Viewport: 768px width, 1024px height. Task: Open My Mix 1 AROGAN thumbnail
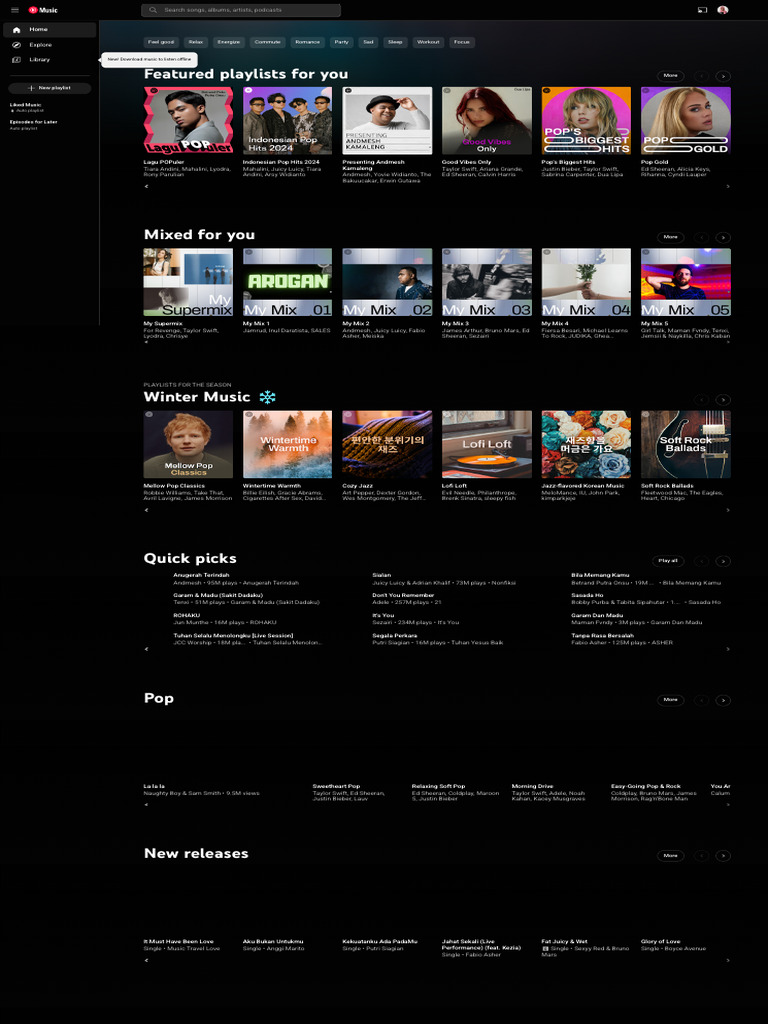287,282
